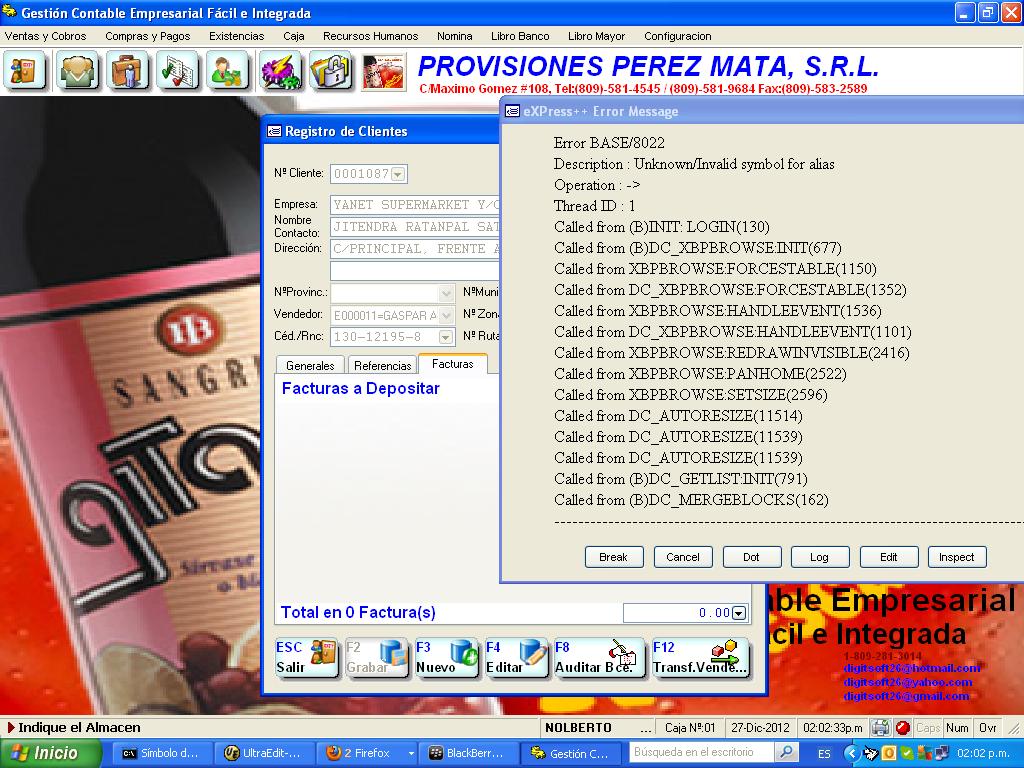
Task: Click the Inspect button on the error message
Action: coord(957,557)
